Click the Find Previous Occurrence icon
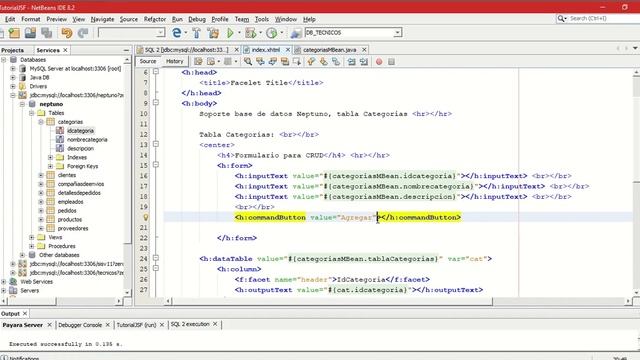Viewport: 640px width, 360px height. [260, 62]
